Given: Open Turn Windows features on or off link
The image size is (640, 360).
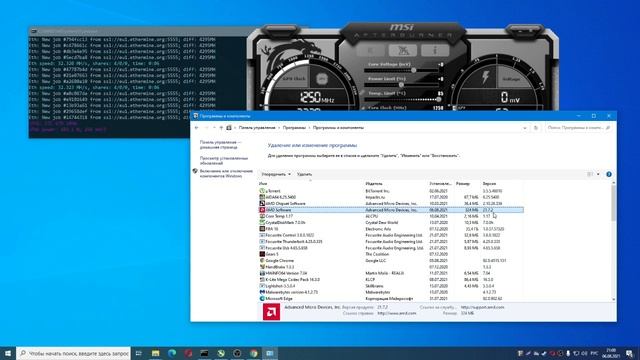Looking at the screenshot, I should click(x=226, y=173).
